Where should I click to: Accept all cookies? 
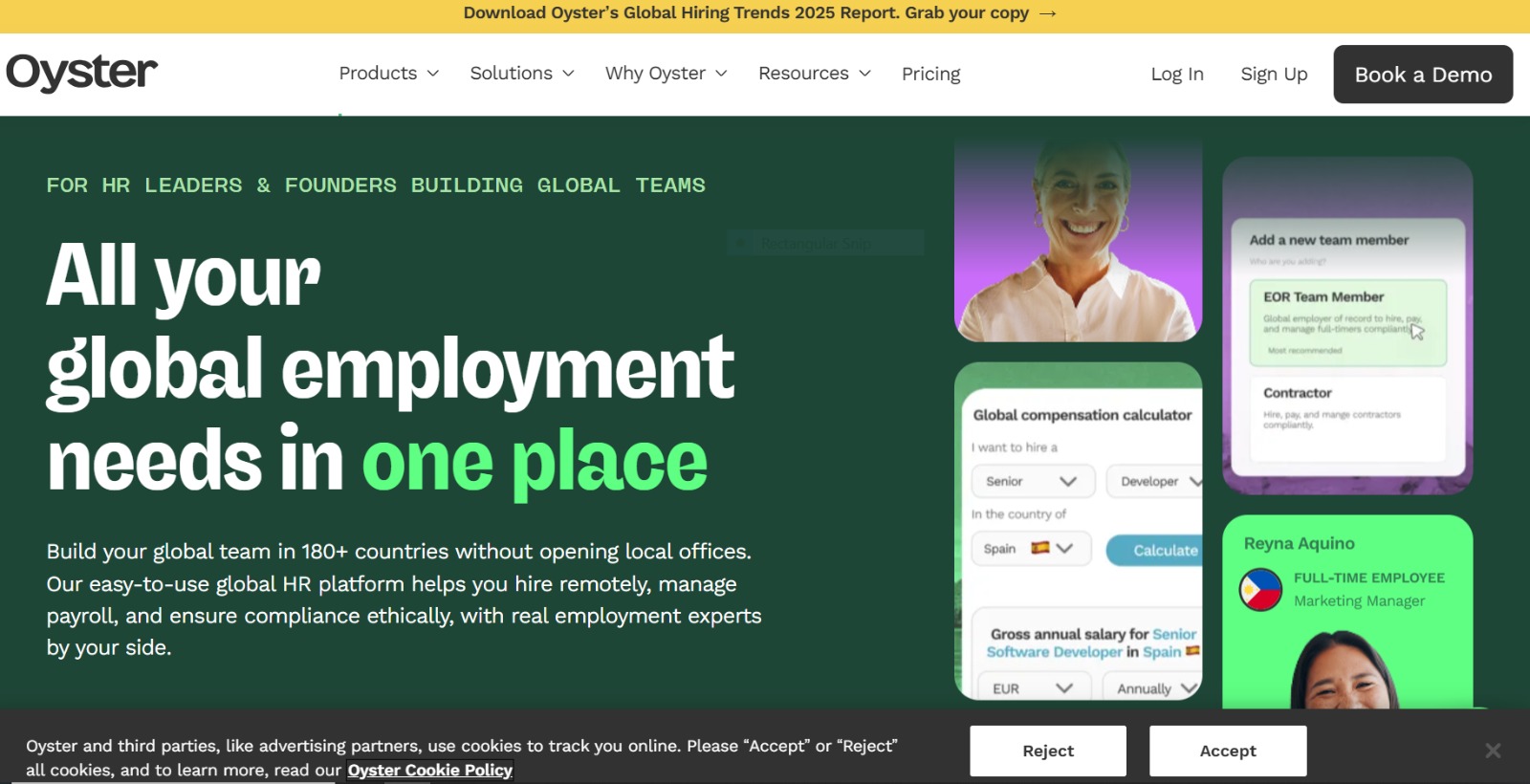tap(1228, 751)
